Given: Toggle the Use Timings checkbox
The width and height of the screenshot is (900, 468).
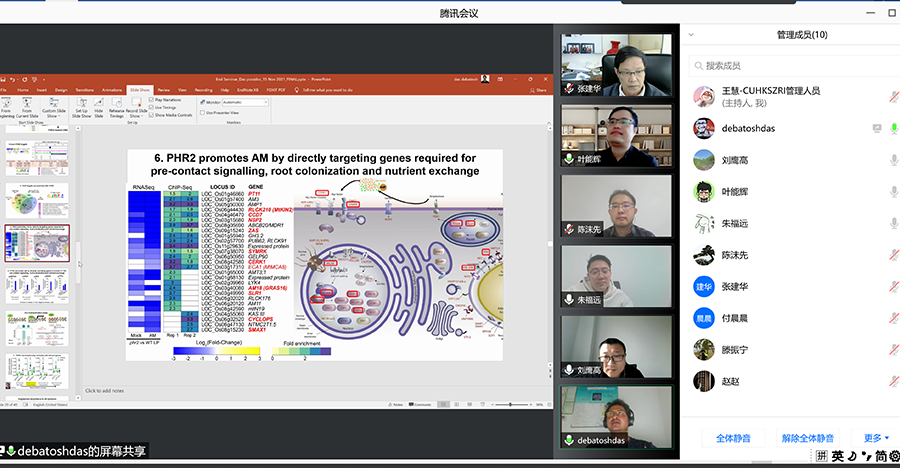Looking at the screenshot, I should point(153,107).
